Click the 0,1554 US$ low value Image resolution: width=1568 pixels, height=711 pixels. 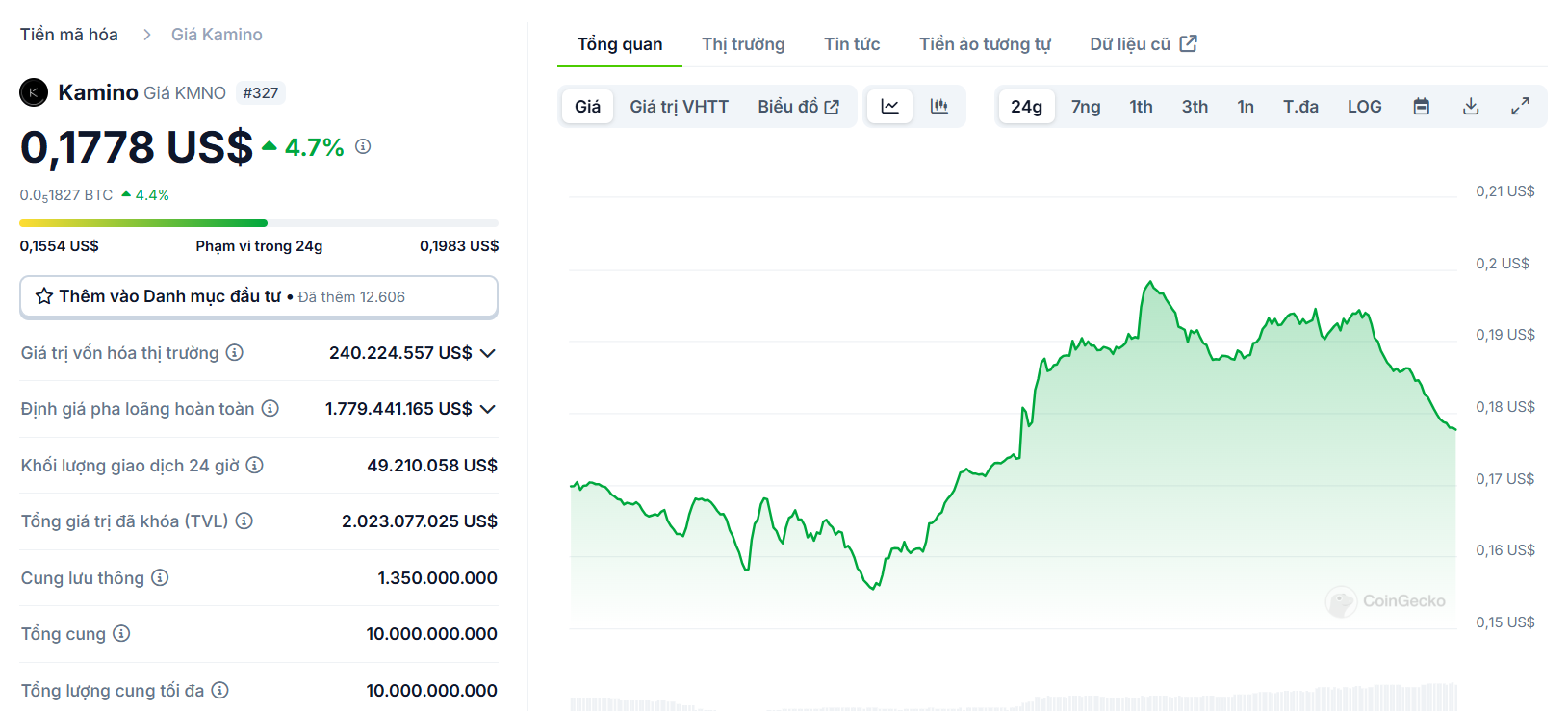pos(60,246)
